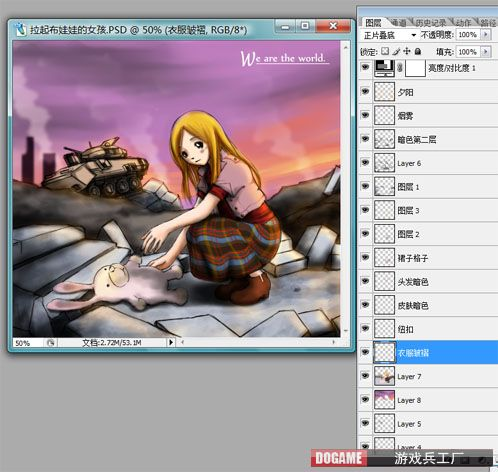Click lock all padlock icon
This screenshot has width=498, height=472.
[418, 51]
